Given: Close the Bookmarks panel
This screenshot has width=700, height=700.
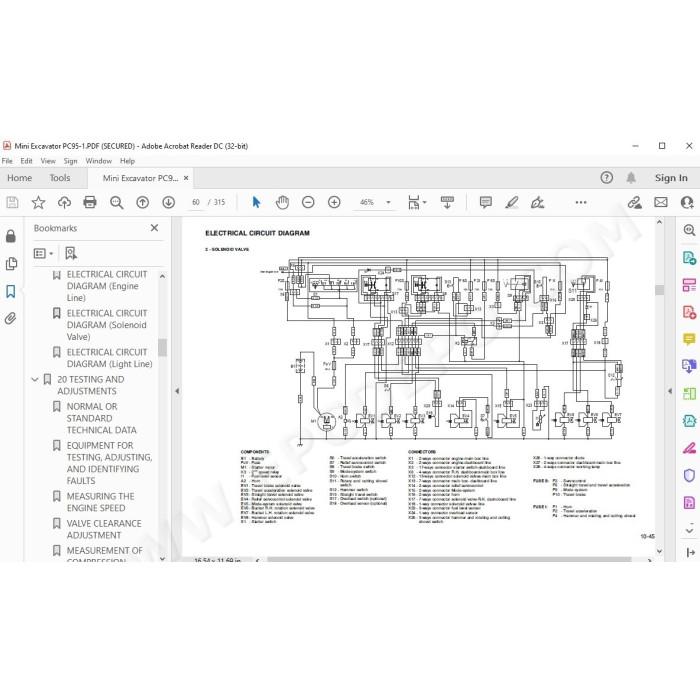Looking at the screenshot, I should (x=154, y=228).
